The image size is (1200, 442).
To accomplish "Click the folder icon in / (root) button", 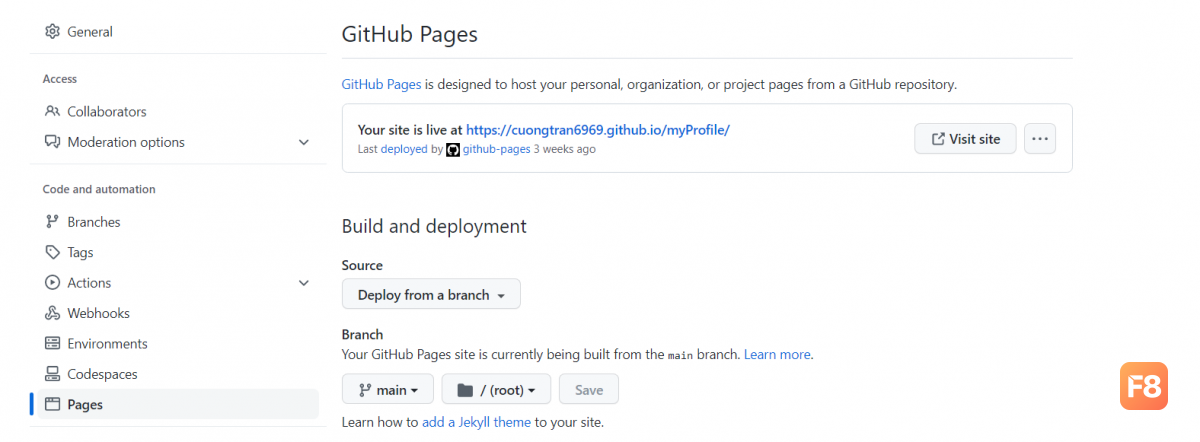I will pyautogui.click(x=465, y=390).
